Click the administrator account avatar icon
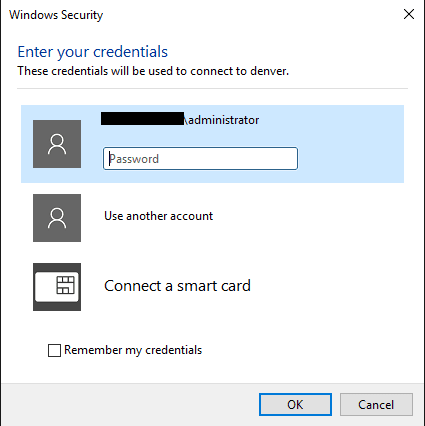 point(57,144)
